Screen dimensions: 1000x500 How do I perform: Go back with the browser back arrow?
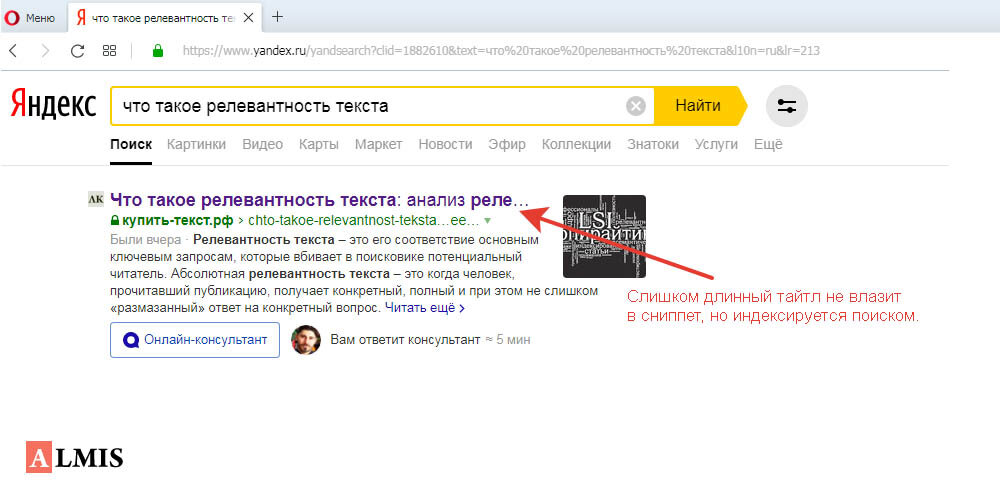(13, 51)
